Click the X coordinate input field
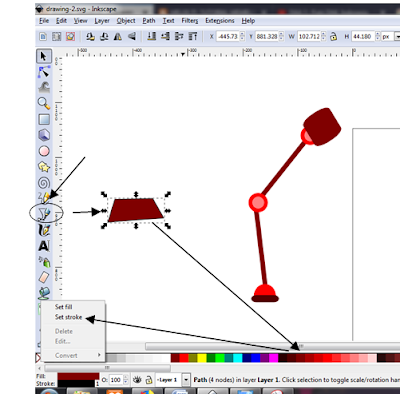This screenshot has width=400, height=394. (x=228, y=36)
